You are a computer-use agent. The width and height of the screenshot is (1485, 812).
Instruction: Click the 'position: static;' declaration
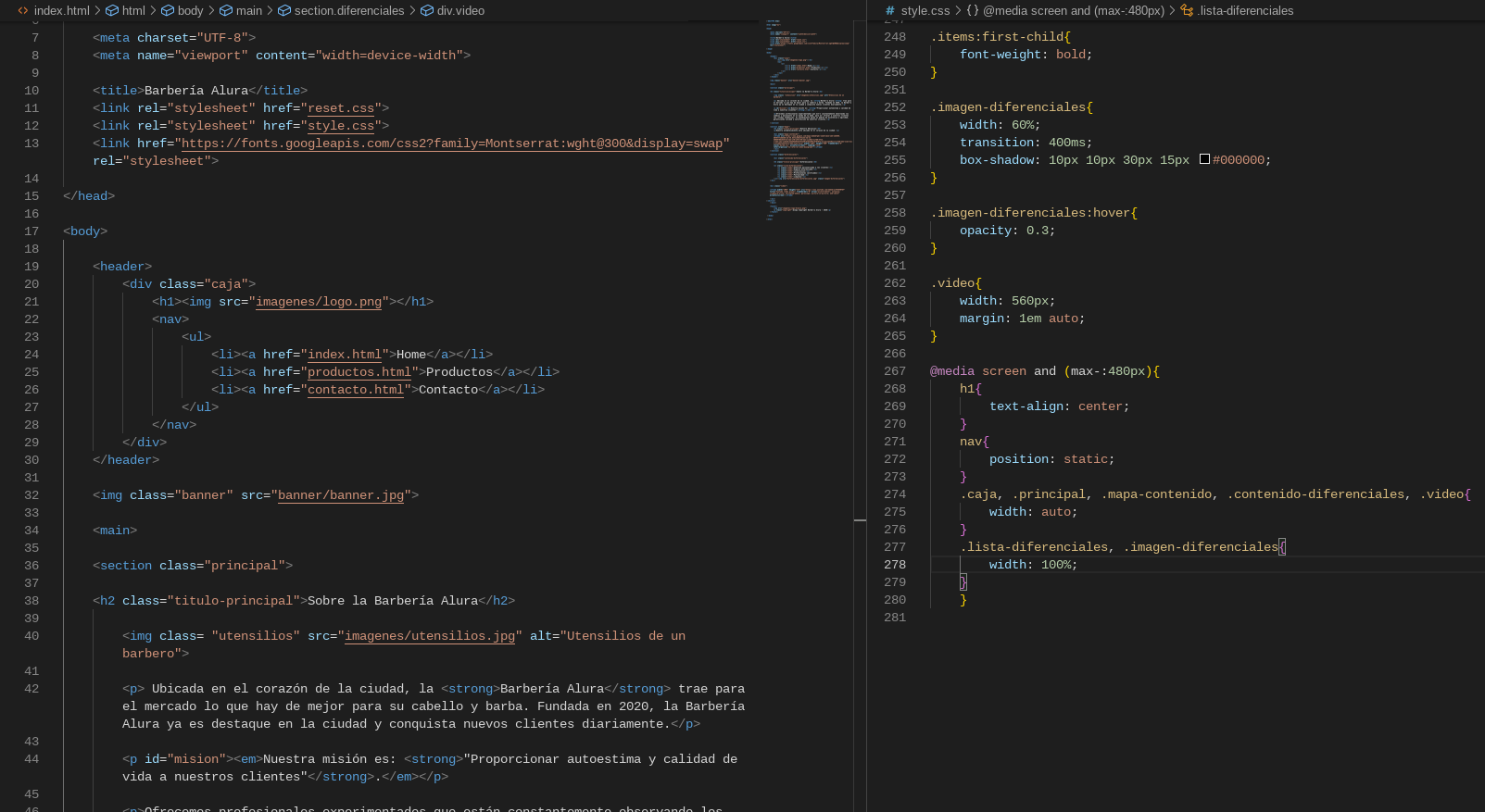[x=1051, y=459]
